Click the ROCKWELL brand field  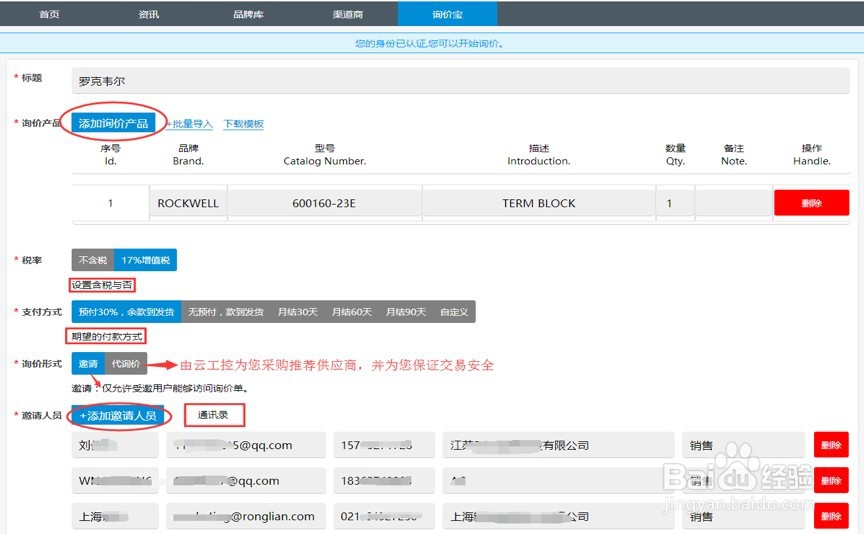(188, 203)
